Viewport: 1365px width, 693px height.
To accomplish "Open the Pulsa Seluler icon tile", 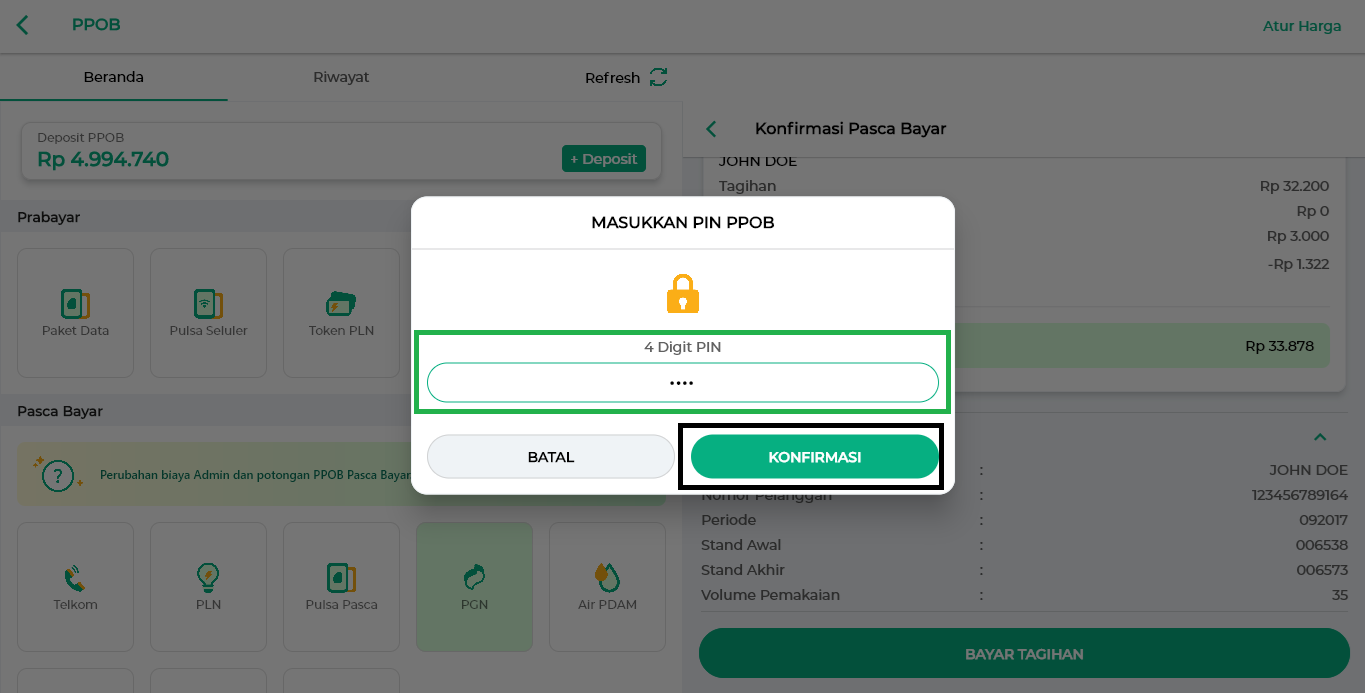I will (x=208, y=312).
